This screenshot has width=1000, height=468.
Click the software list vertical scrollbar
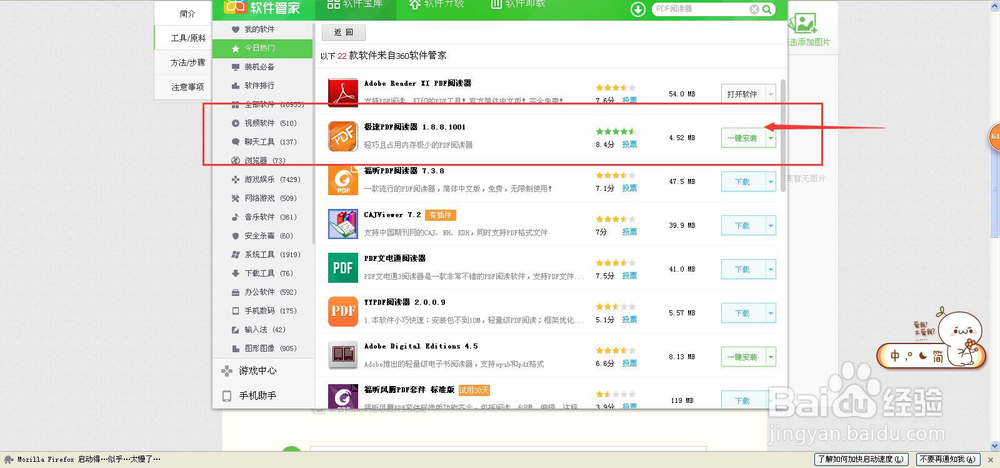coord(783,136)
